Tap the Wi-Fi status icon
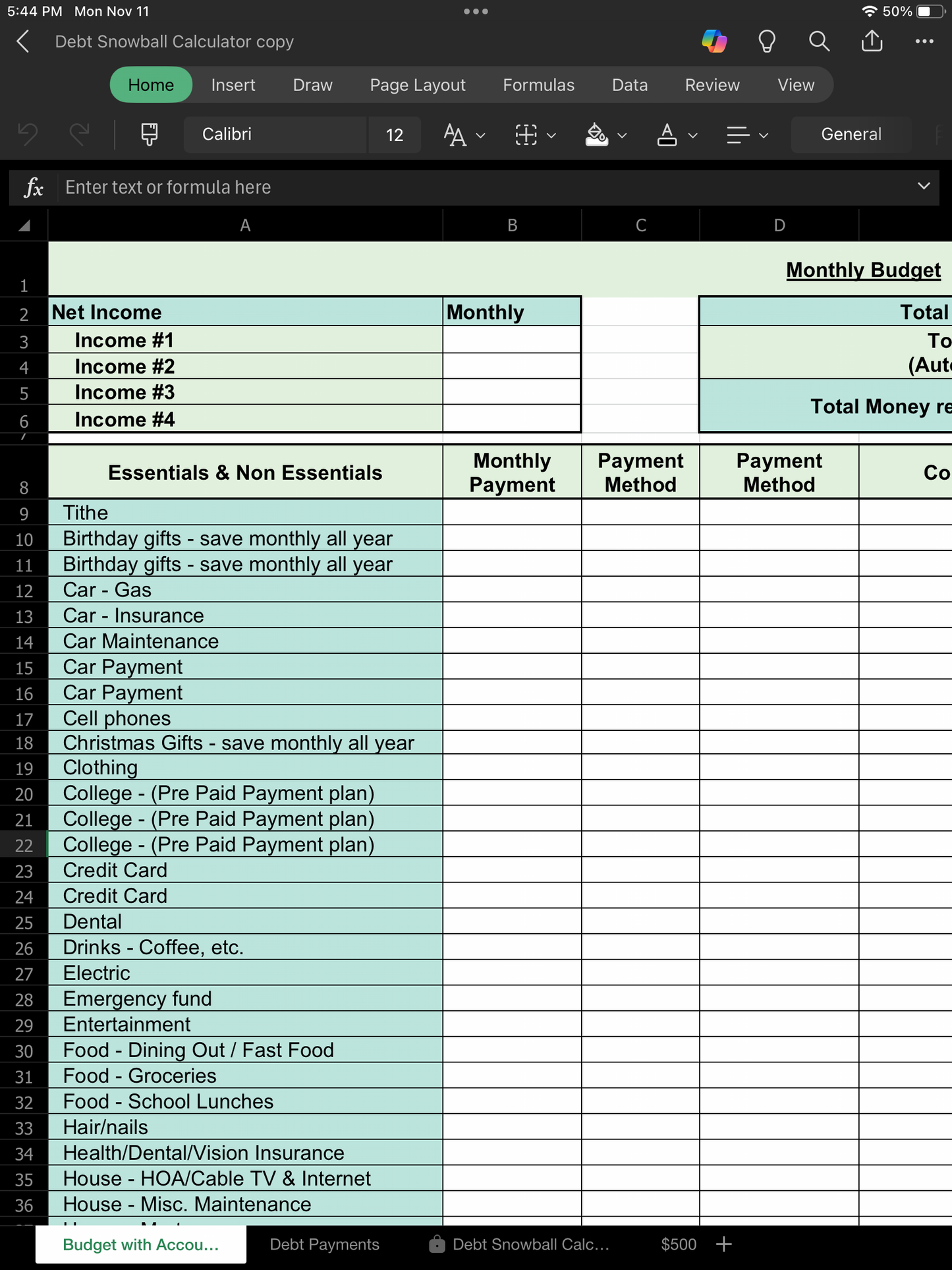The image size is (952, 1270). click(870, 11)
